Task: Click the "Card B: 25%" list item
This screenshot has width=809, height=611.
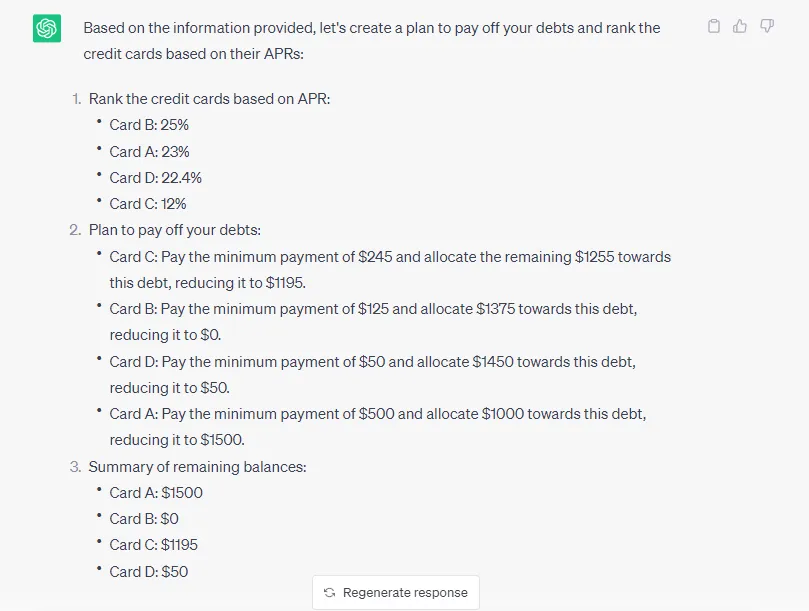Action: (x=149, y=125)
